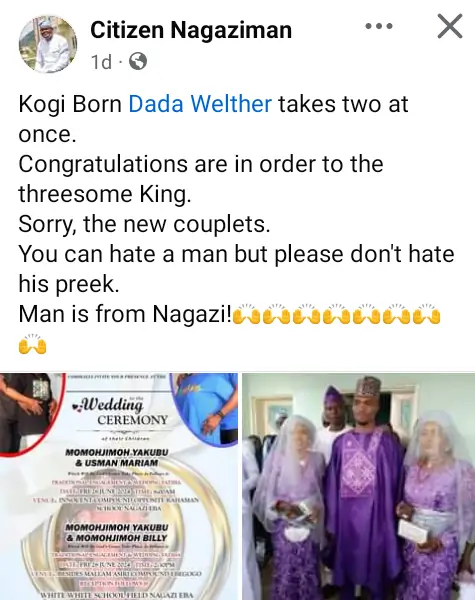Open Citizen Nagaziman's profile picture
The image size is (475, 600).
point(48,44)
